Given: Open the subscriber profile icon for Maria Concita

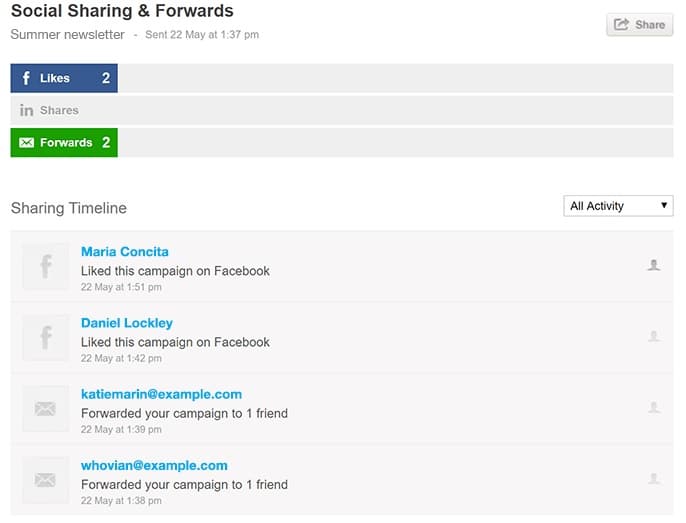Looking at the screenshot, I should (x=654, y=265).
